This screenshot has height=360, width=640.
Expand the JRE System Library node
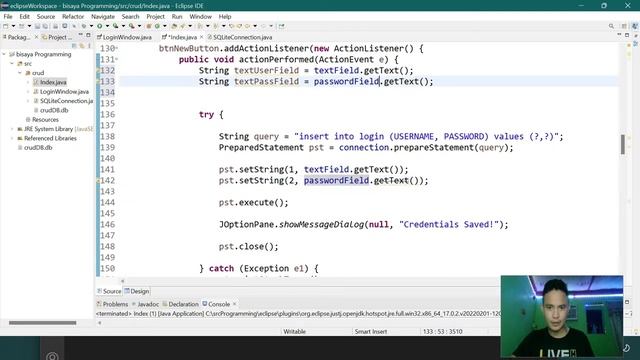coord(12,129)
